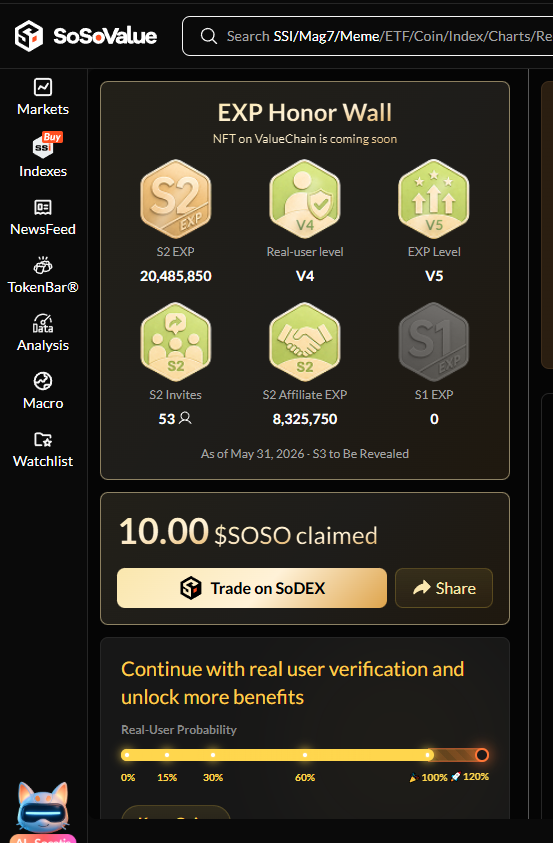Click the 100% marker on probability bar
Screen dimensions: 553x843
point(428,755)
